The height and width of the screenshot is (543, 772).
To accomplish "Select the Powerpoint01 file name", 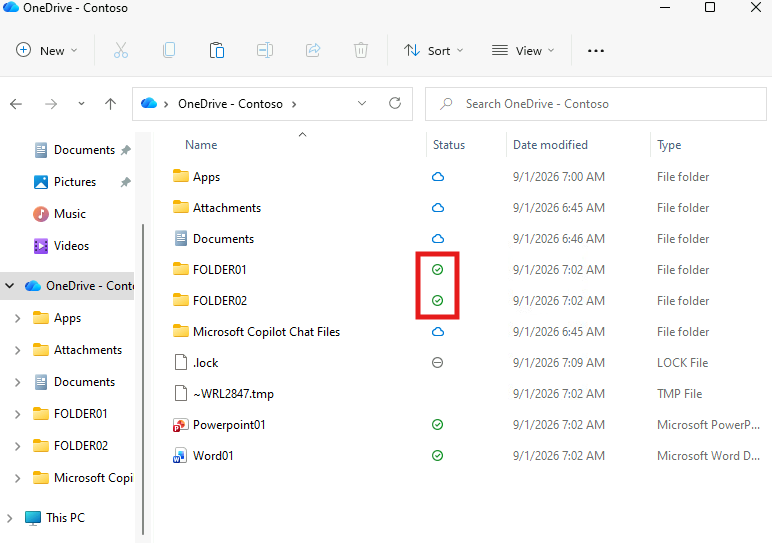I will click(x=229, y=425).
